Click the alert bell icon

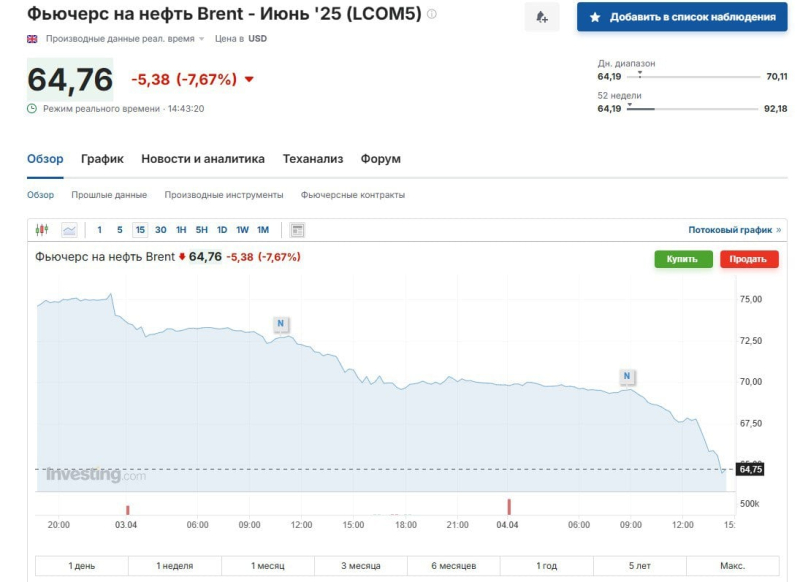[542, 17]
